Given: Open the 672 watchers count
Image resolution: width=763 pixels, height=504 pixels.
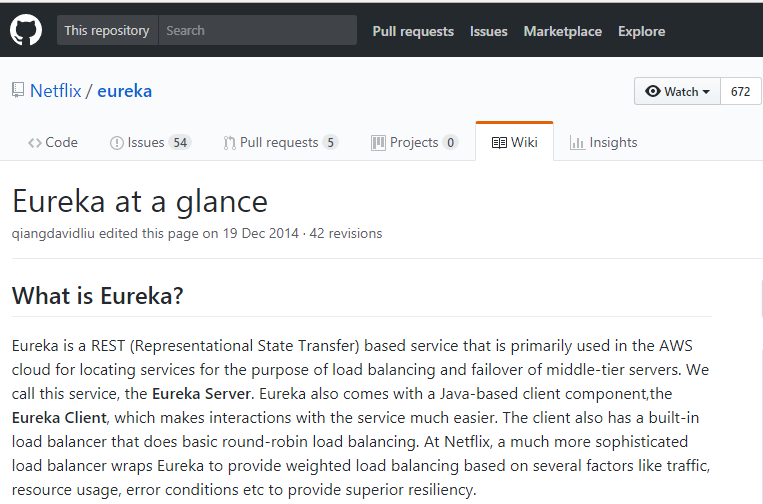Looking at the screenshot, I should 740,91.
